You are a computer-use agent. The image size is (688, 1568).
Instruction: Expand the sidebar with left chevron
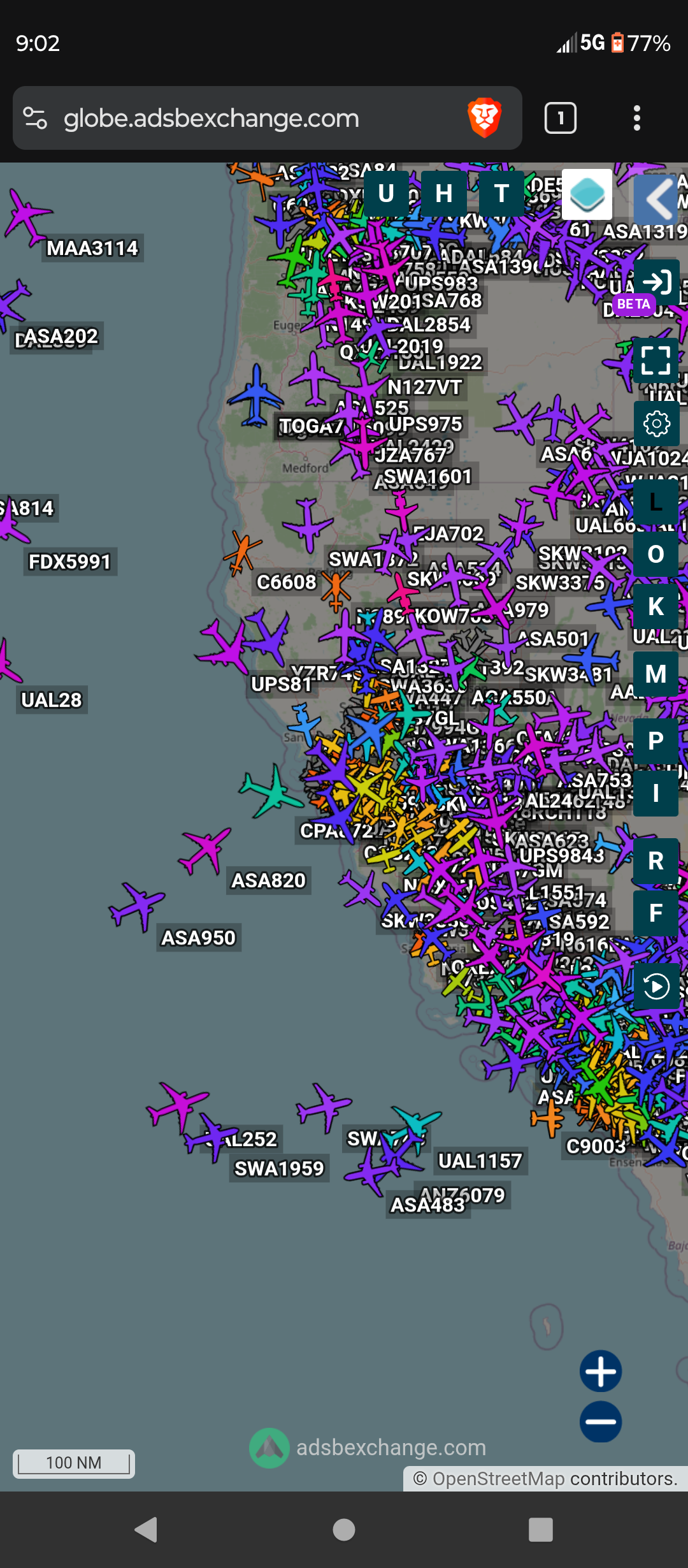pos(656,200)
